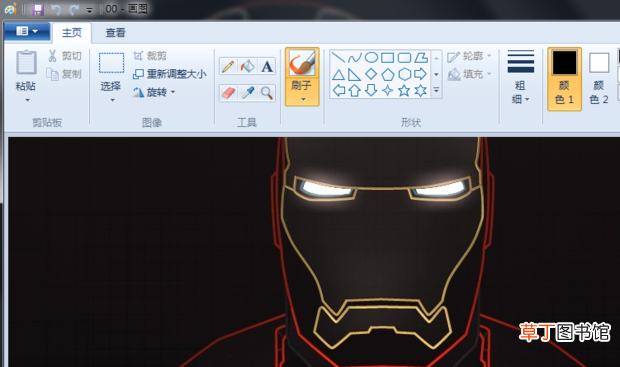Click the white Color 2 swatch
Viewport: 620px width, 367px height.
pyautogui.click(x=599, y=62)
